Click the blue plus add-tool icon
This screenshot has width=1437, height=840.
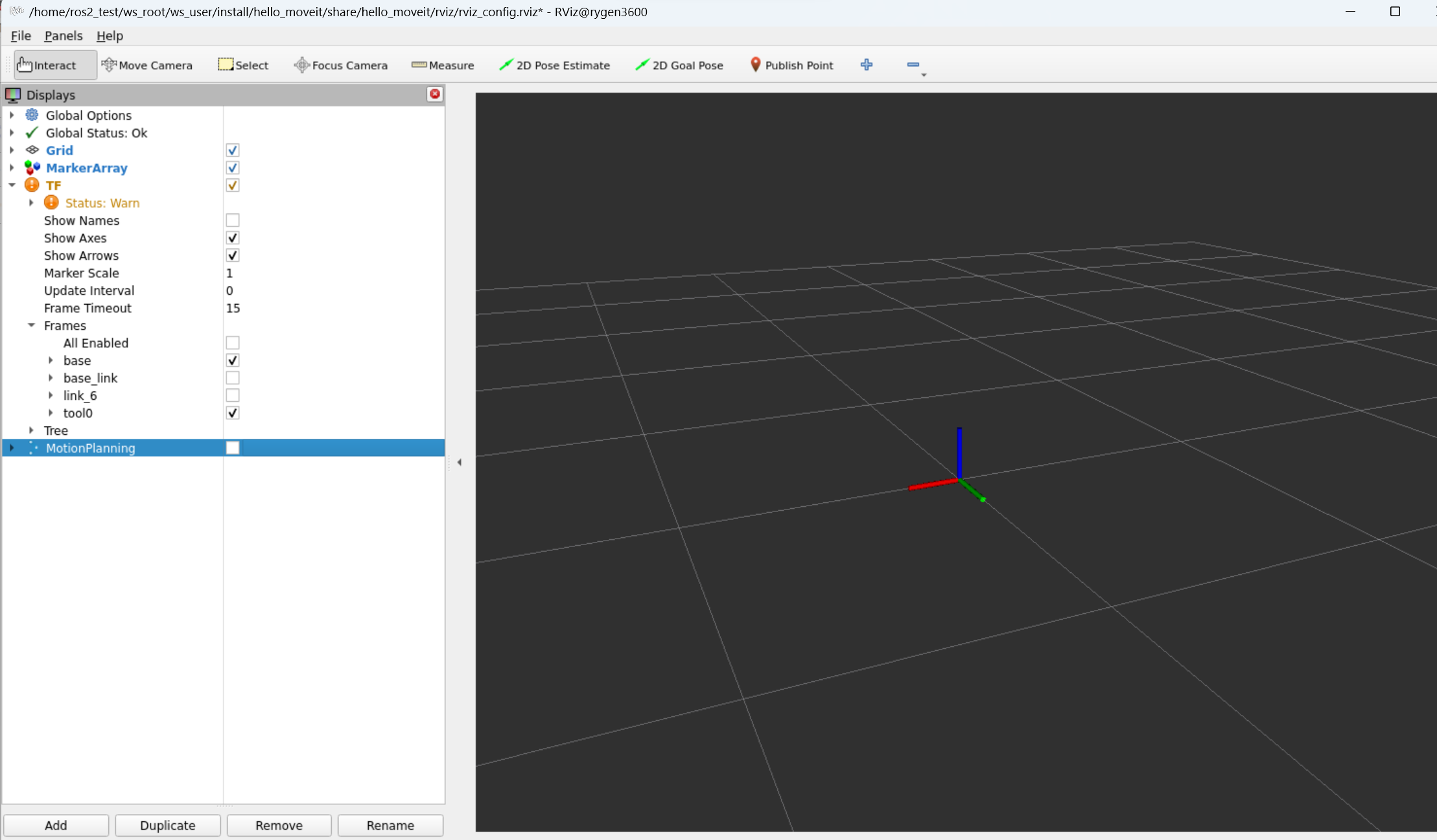coord(867,64)
